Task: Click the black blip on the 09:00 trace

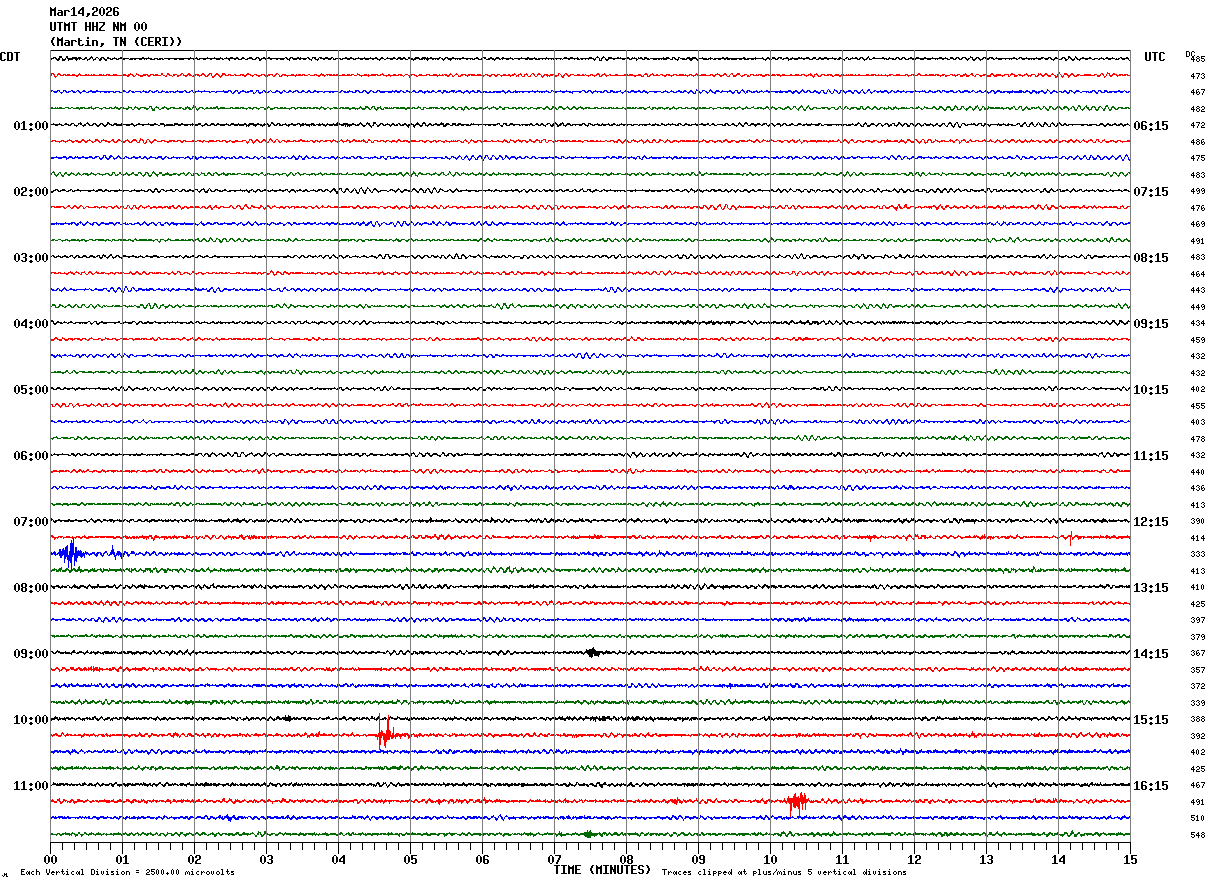Action: (x=592, y=652)
